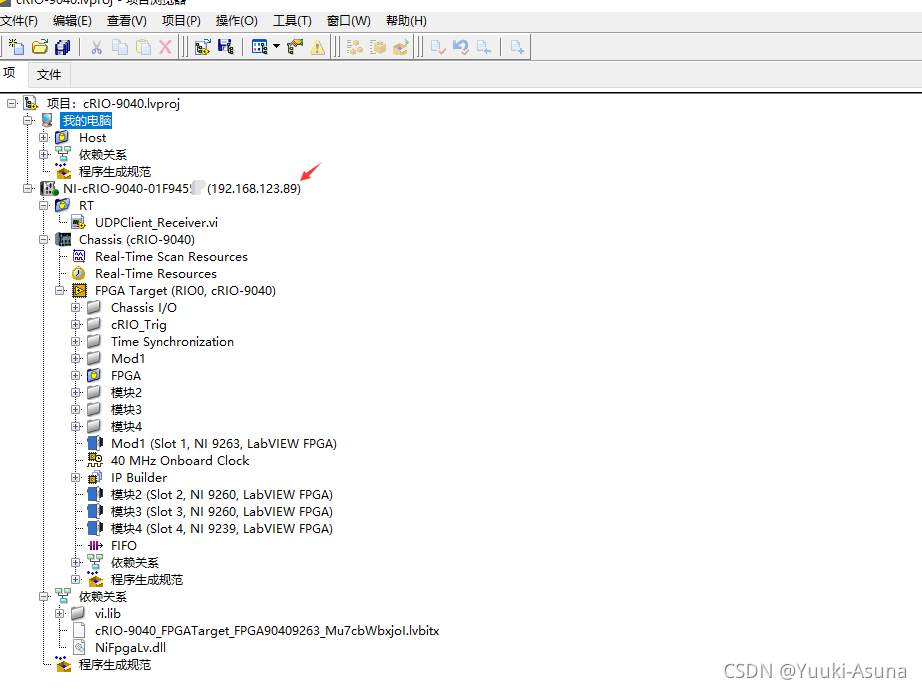Click the Filter View toolbar icon

click(260, 47)
